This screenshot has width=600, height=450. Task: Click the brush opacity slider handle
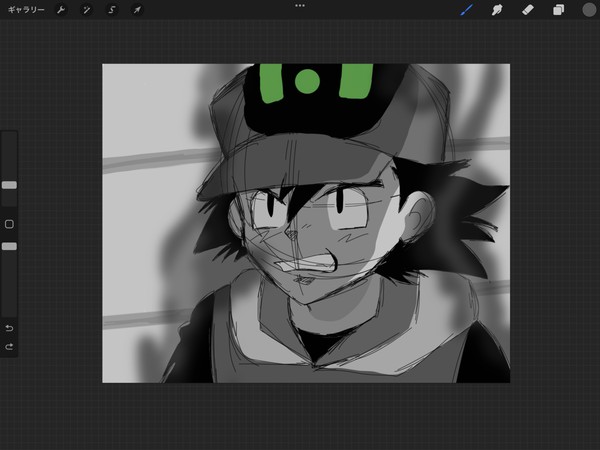tap(9, 246)
